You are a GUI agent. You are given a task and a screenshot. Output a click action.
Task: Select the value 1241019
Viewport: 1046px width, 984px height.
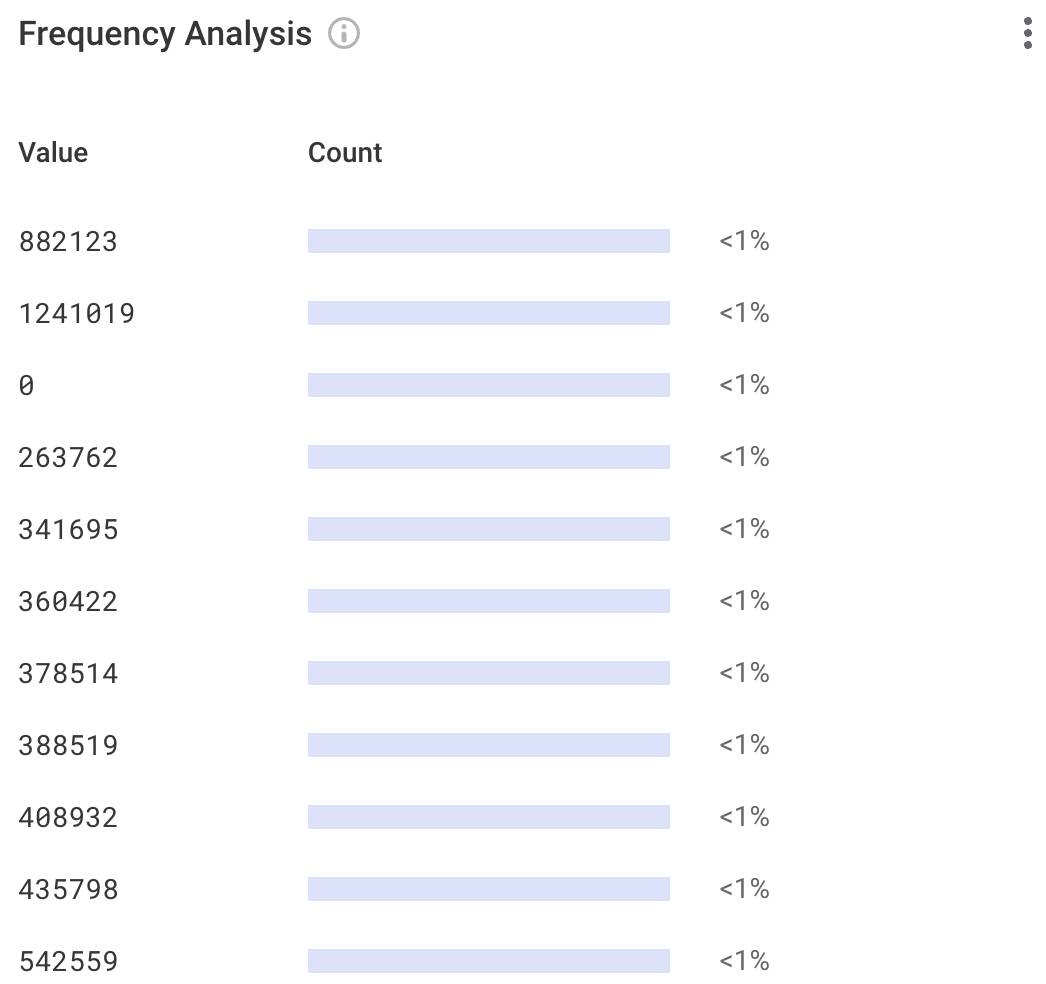76,313
